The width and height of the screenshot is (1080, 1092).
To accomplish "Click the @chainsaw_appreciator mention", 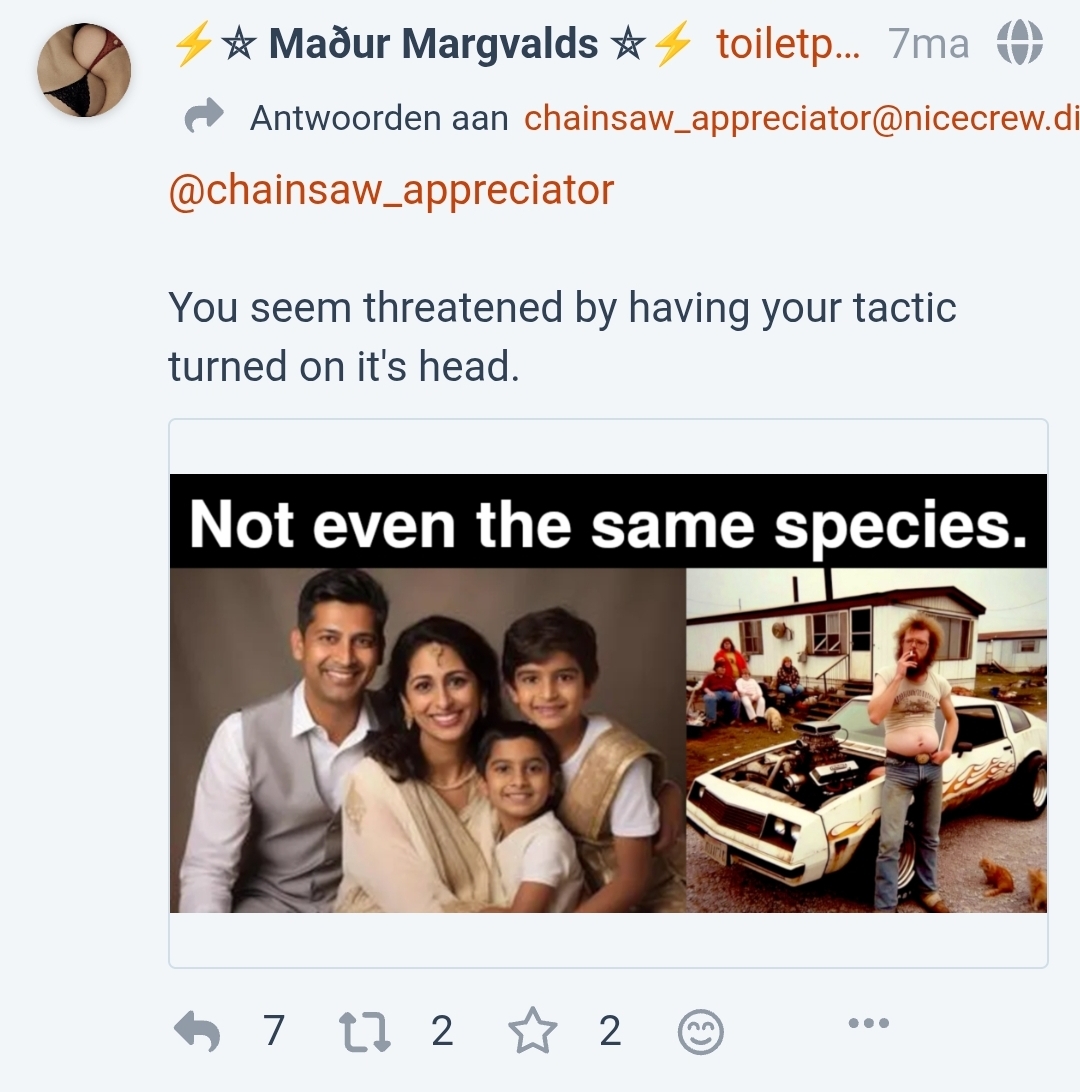I will point(391,189).
